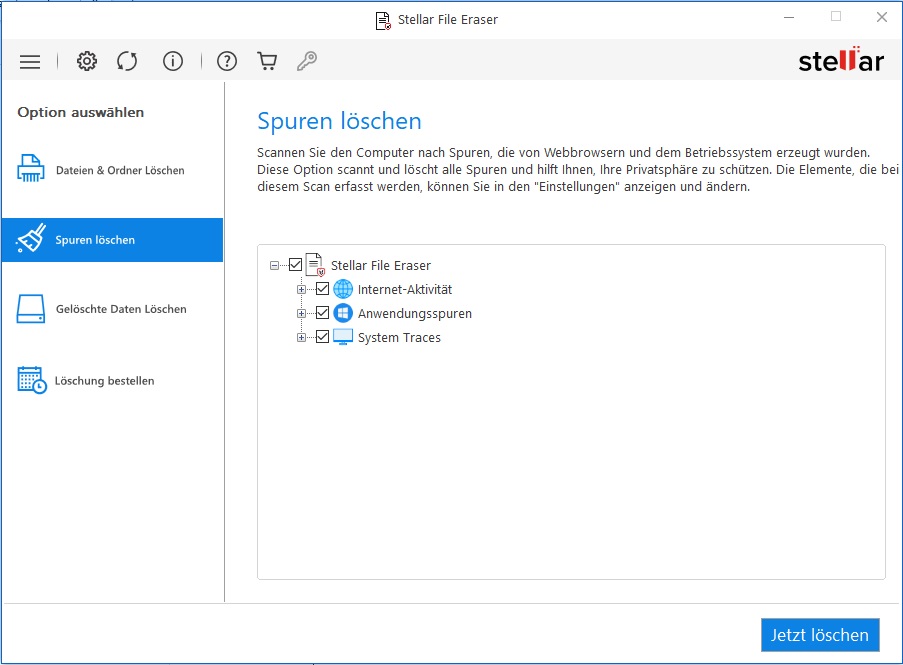903x665 pixels.
Task: Expand the System Traces tree node
Action: click(x=301, y=337)
